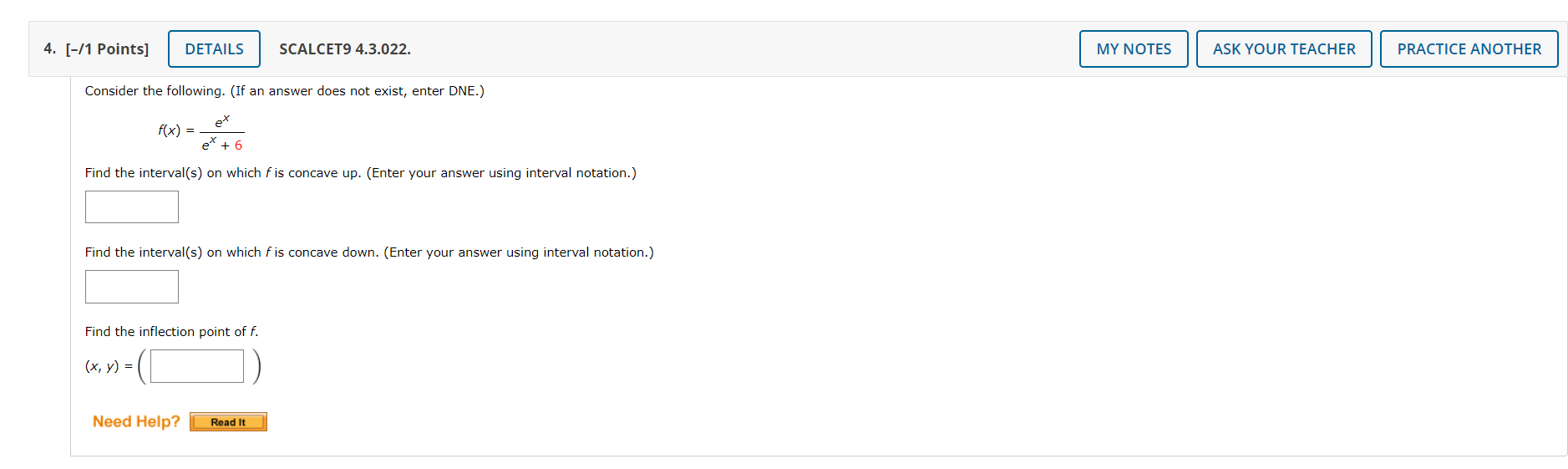Click the 'Consider the following' instruction text
This screenshot has width=1568, height=469.
pos(284,90)
